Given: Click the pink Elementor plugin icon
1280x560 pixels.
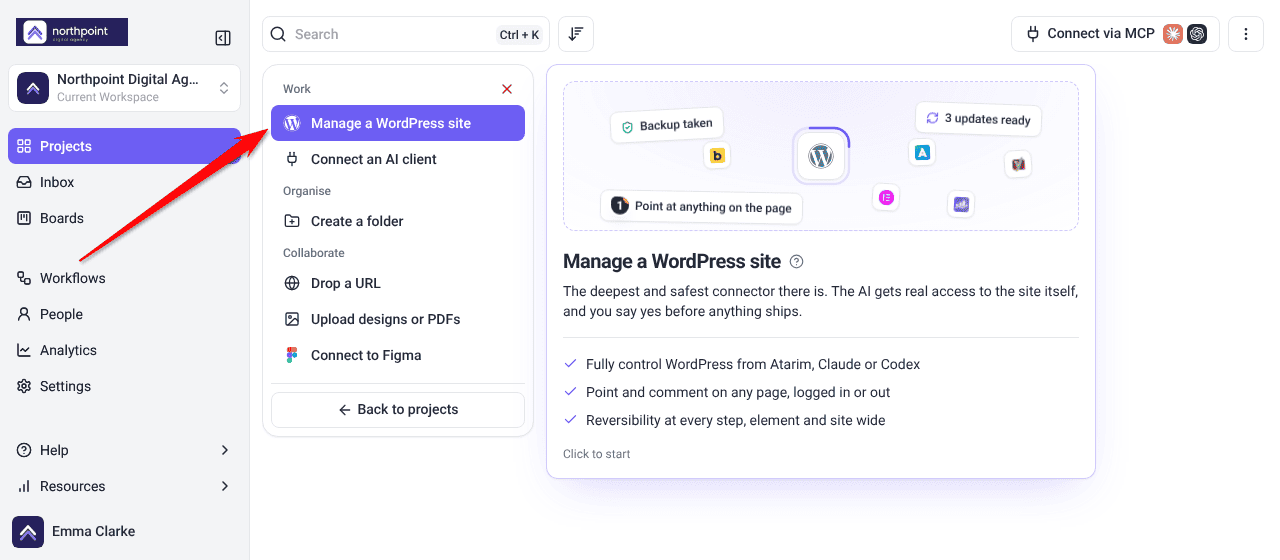Looking at the screenshot, I should [886, 198].
